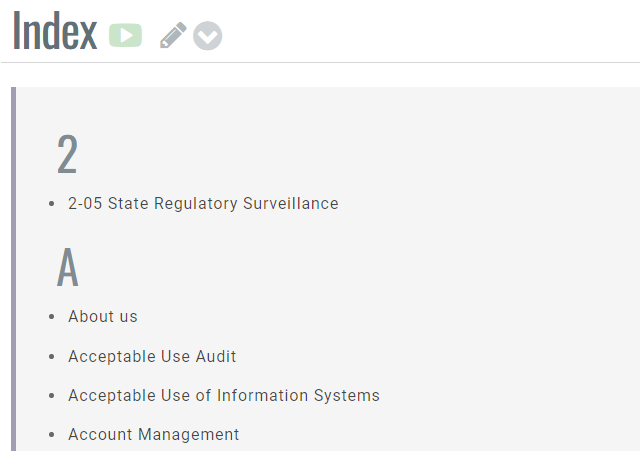Click the large 'A' section heading
640x451 pixels.
[67, 267]
